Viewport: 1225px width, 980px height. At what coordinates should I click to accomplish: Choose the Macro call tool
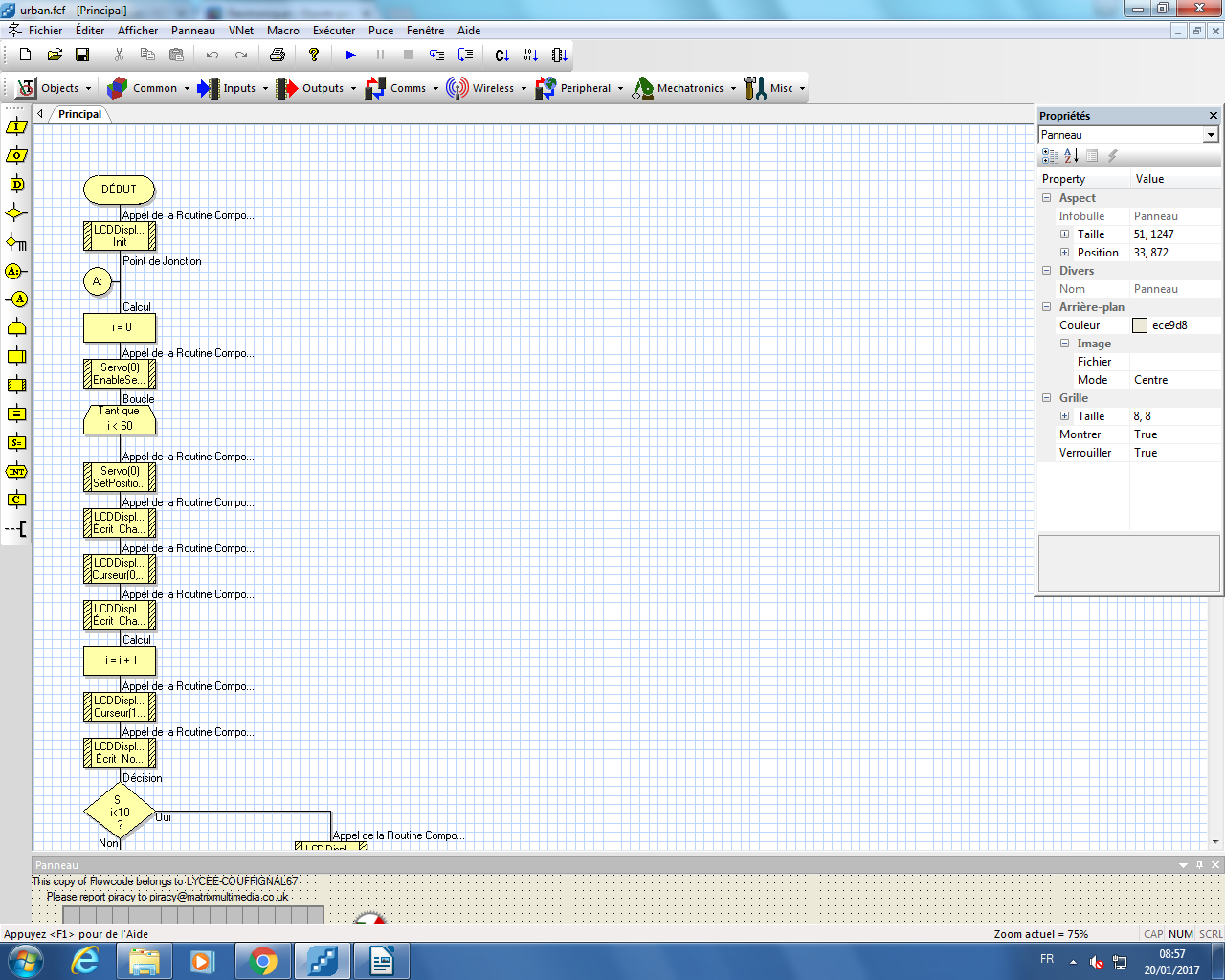click(x=16, y=356)
